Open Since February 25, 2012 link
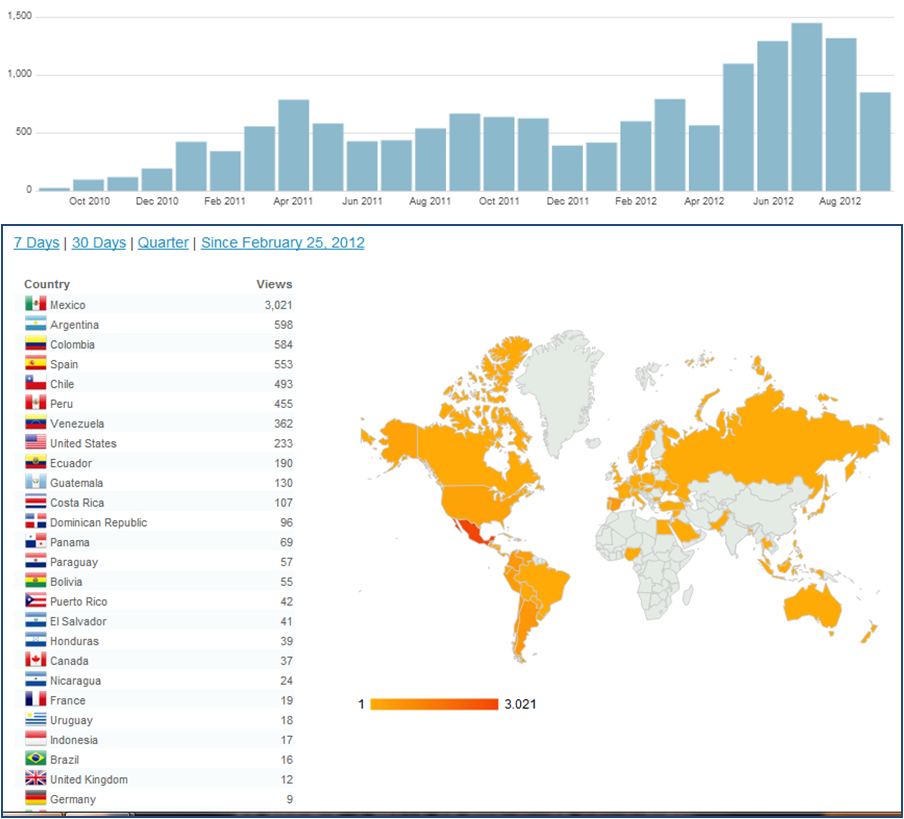Viewport: 904px width, 819px height. 282,243
